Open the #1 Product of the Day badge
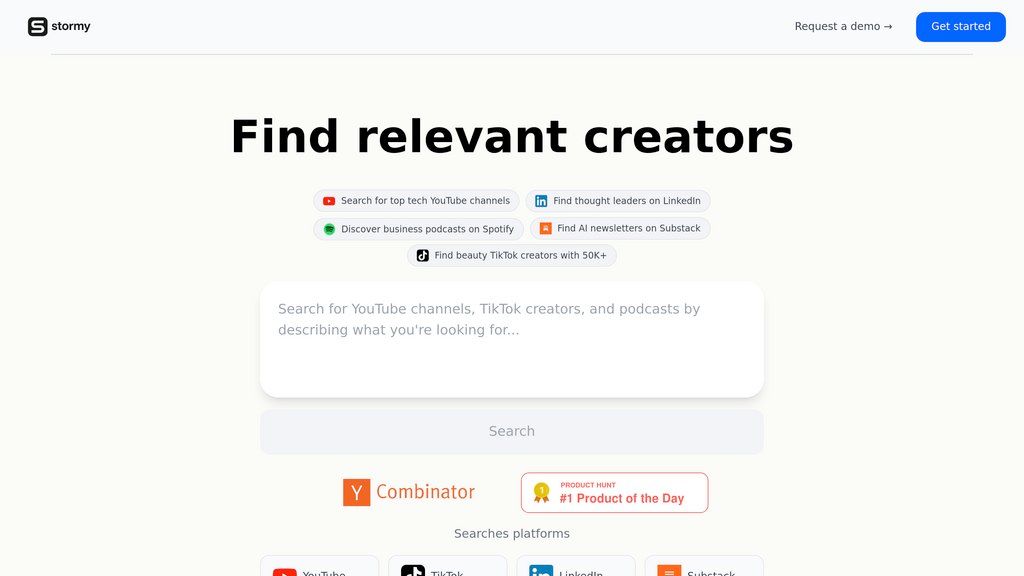 tap(615, 492)
